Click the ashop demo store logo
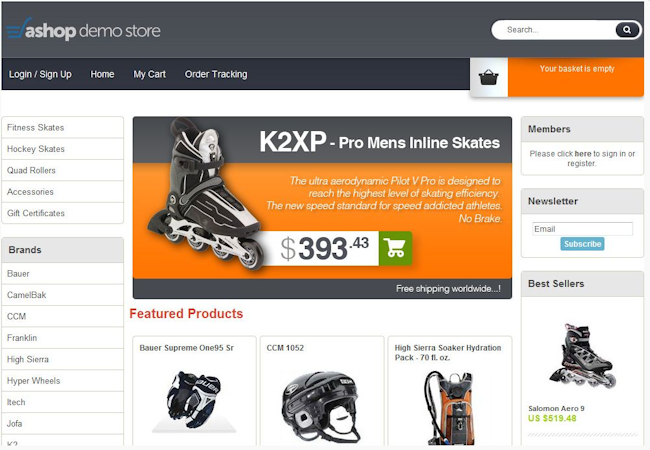The image size is (650, 450). 84,29
